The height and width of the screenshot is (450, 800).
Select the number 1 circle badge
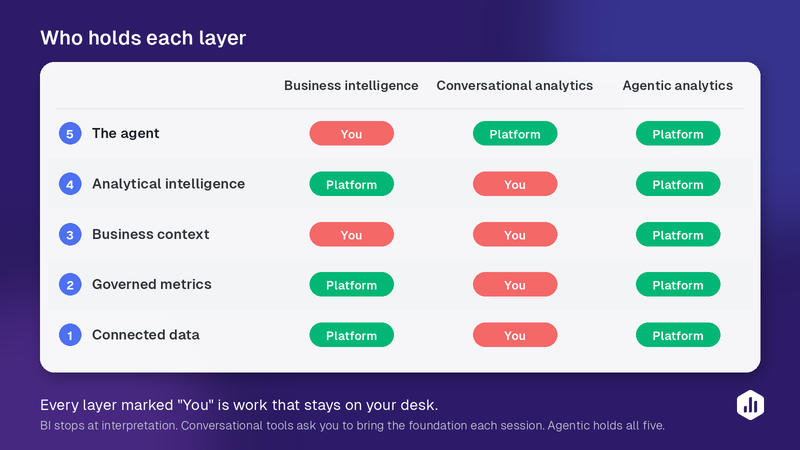(70, 335)
